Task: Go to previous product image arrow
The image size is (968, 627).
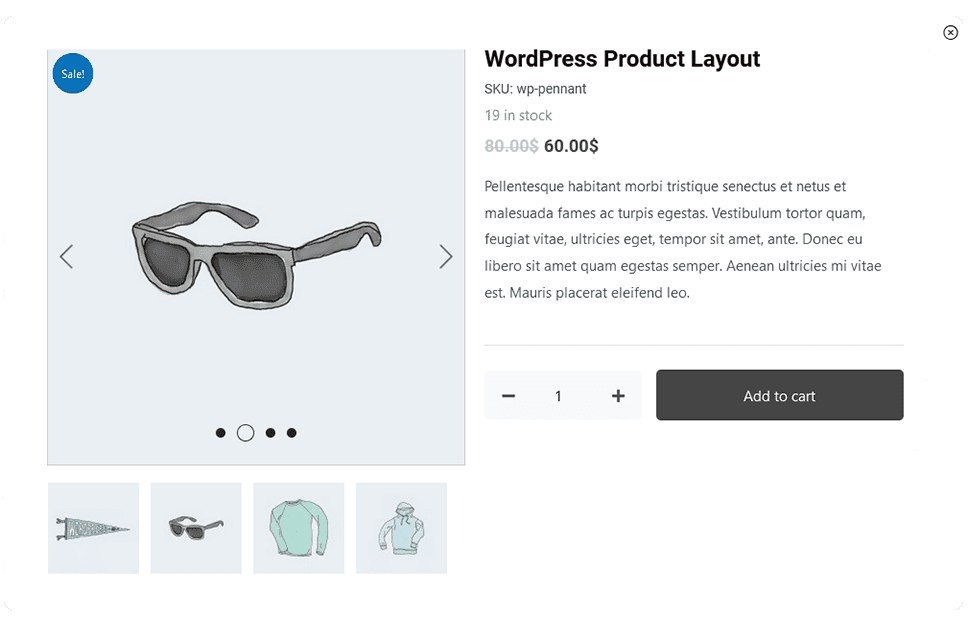Action: coord(66,257)
